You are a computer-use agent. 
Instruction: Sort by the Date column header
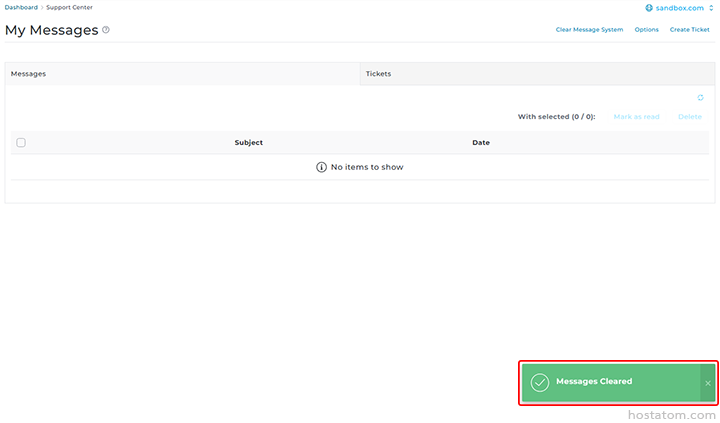(481, 143)
